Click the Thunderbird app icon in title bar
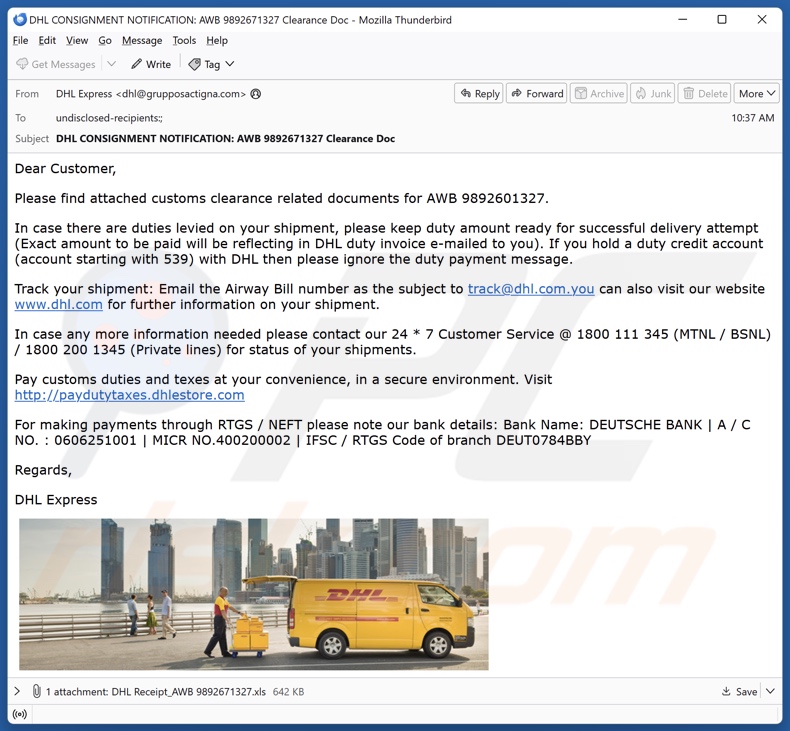Screen dimensions: 790x731 click(x=20, y=20)
